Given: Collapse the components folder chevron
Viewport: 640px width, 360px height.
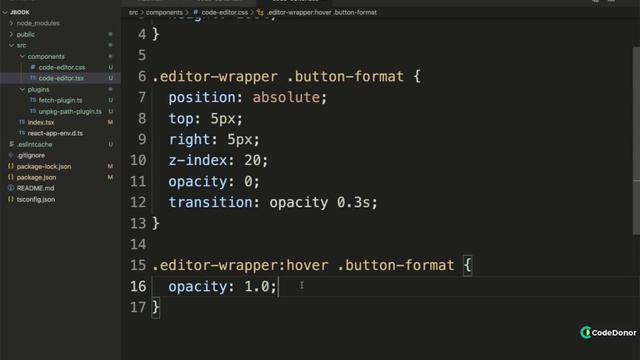Looking at the screenshot, I should [x=22, y=56].
